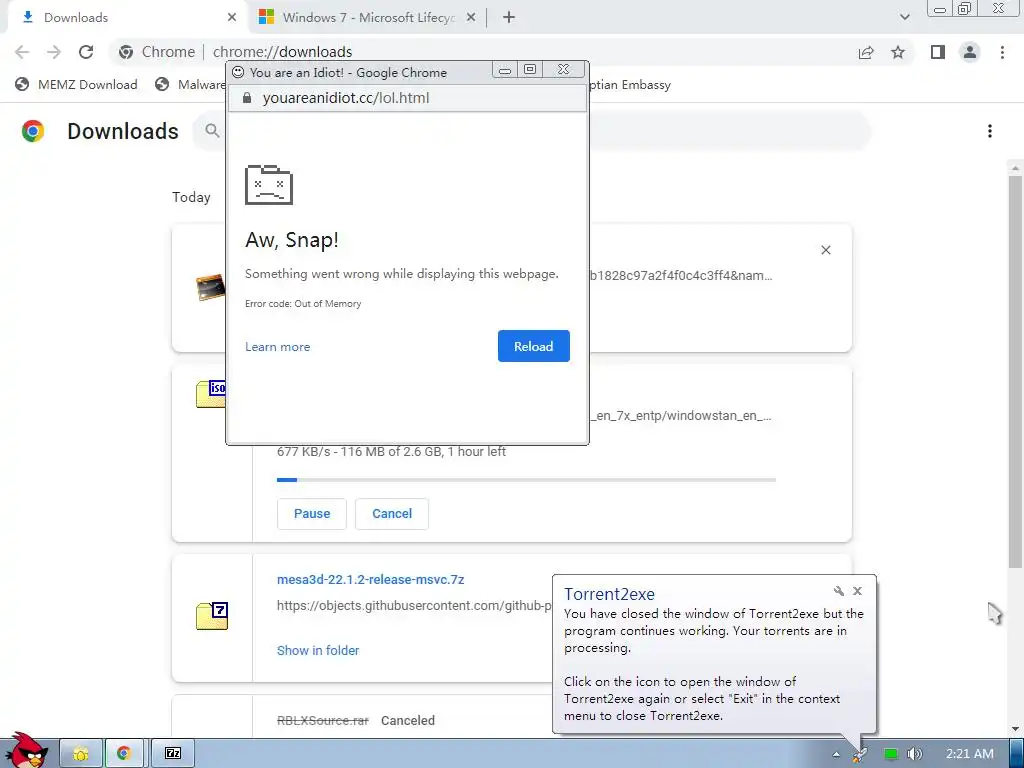Pause the ISO download
This screenshot has height=768, width=1024.
[x=312, y=514]
